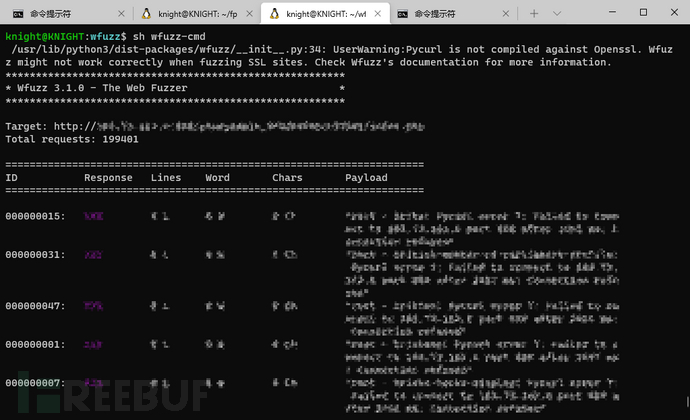Click result ID 000000001
690x420 pixels.
coord(35,344)
